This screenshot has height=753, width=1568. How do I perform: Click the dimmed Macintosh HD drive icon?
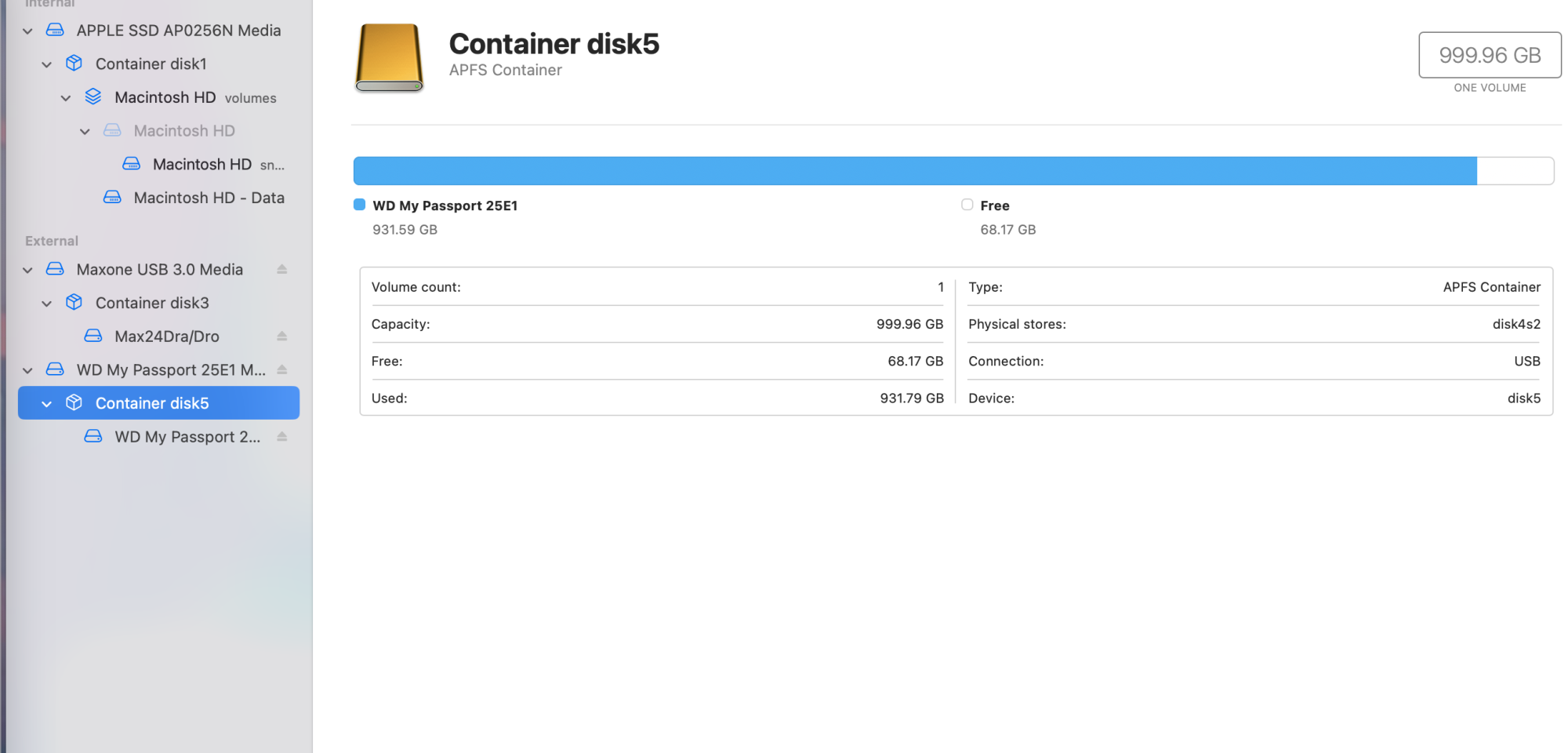click(112, 130)
